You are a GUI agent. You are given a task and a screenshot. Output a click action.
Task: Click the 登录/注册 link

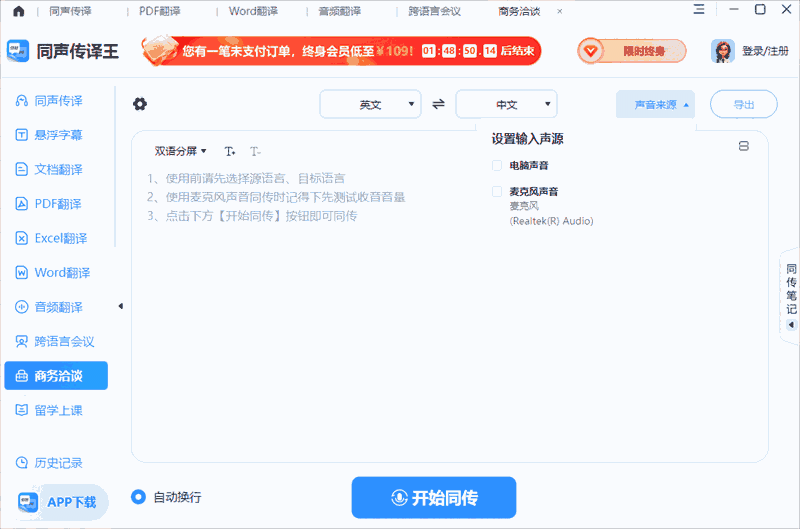(765, 51)
